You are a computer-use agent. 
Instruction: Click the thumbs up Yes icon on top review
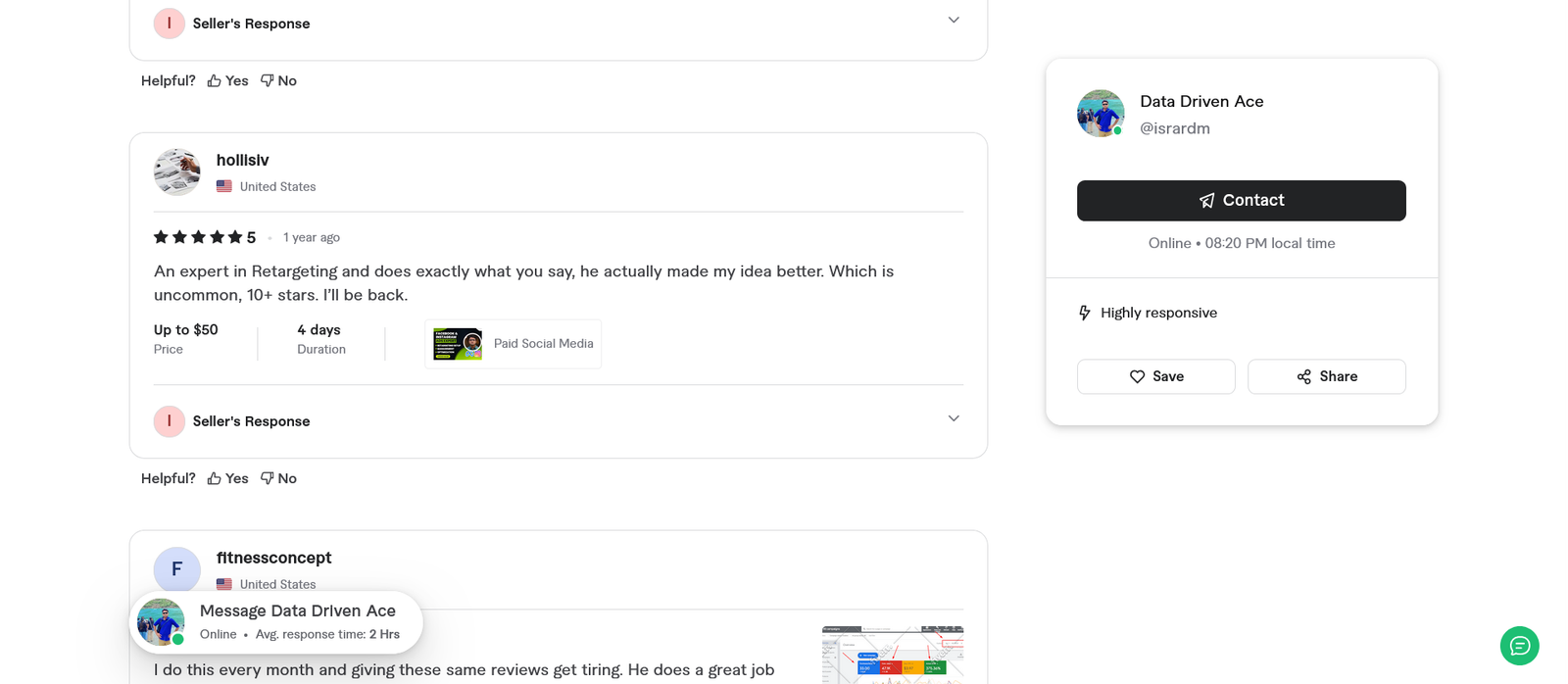tap(215, 80)
